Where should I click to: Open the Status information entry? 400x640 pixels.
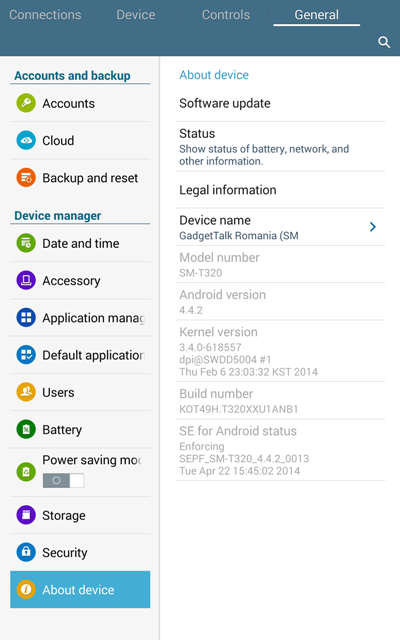[280, 147]
